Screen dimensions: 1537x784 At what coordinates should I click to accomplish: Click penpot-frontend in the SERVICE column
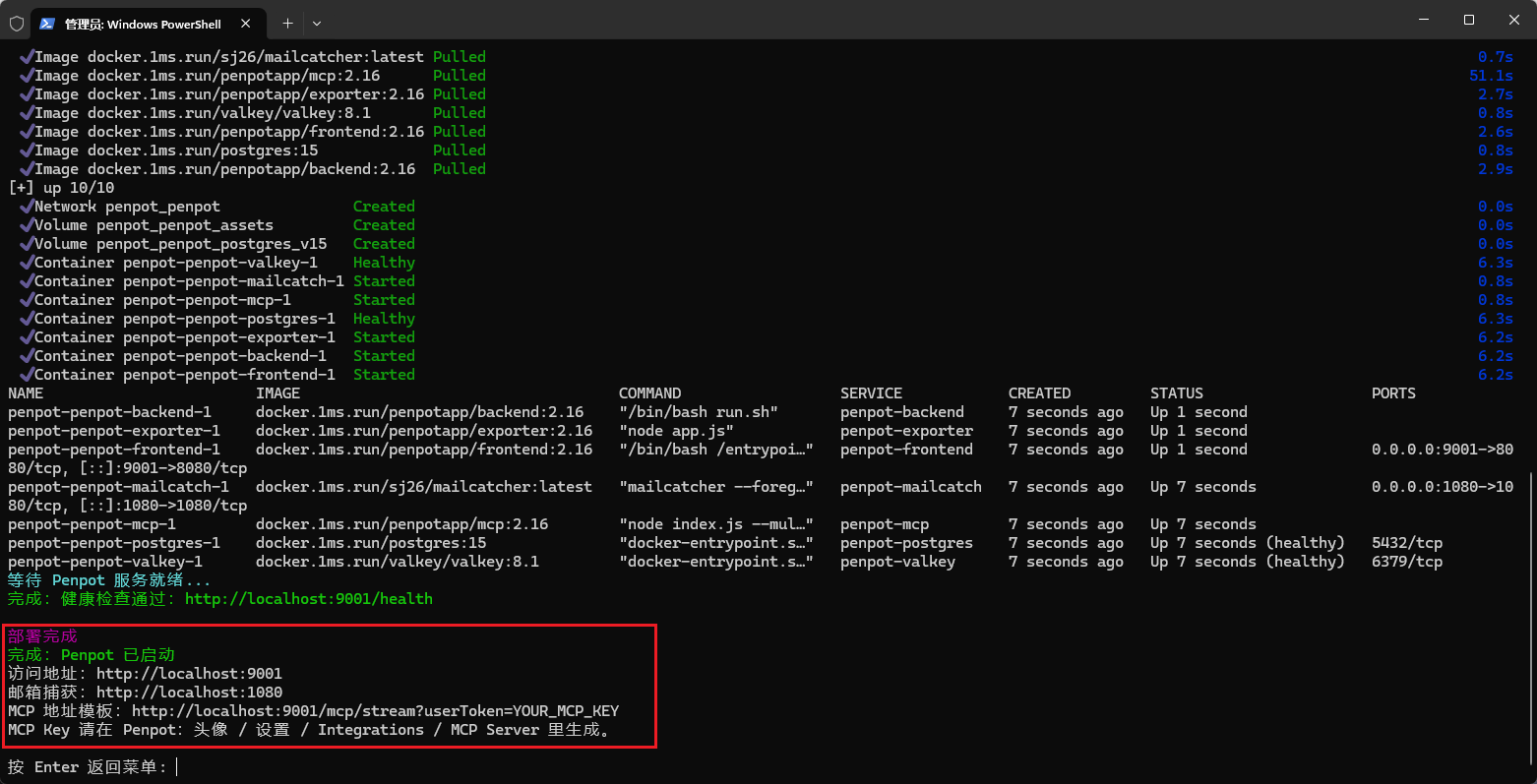pyautogui.click(x=906, y=450)
